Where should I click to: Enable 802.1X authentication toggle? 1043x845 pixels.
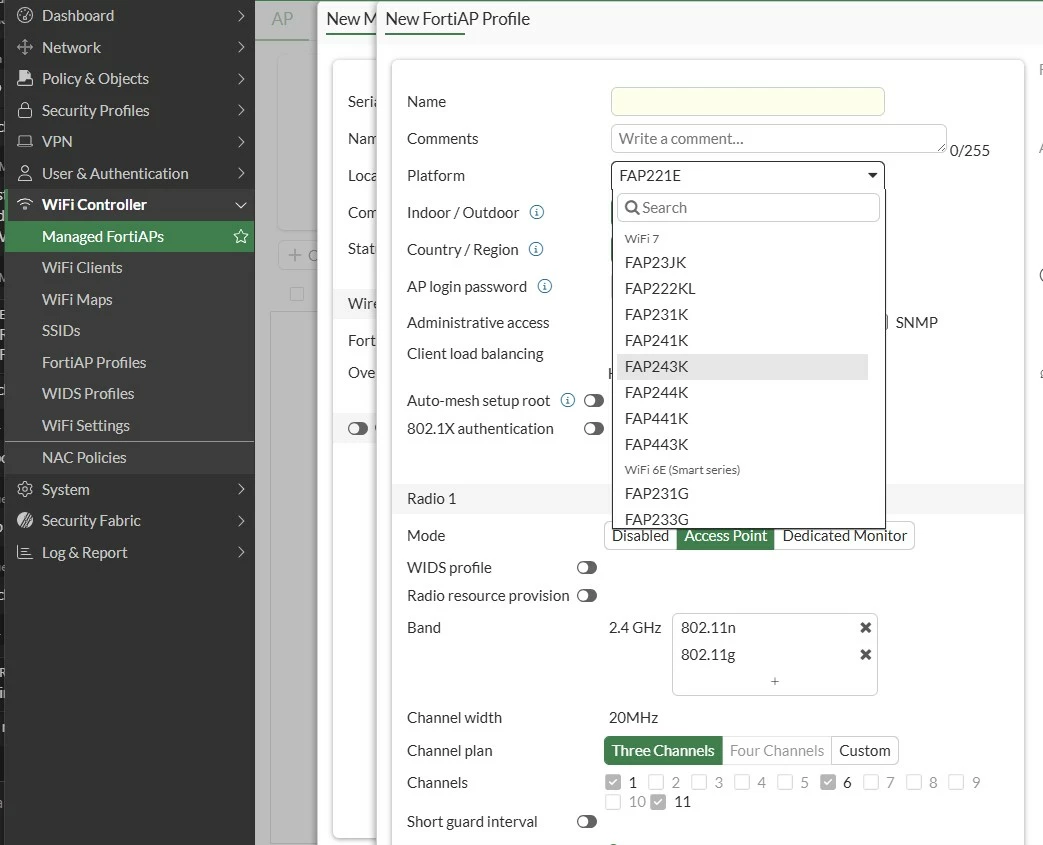click(593, 429)
